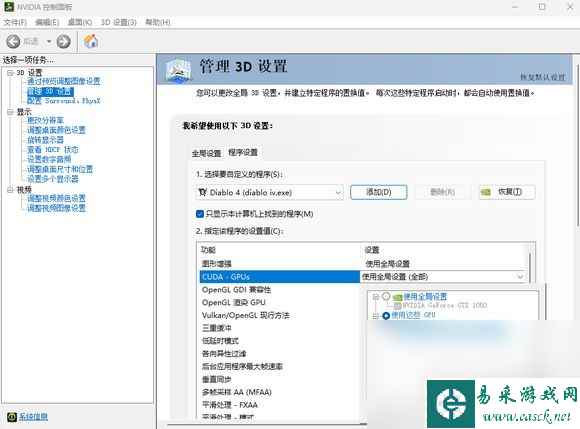
Task: Click the 添加(D) button
Action: pyautogui.click(x=379, y=192)
